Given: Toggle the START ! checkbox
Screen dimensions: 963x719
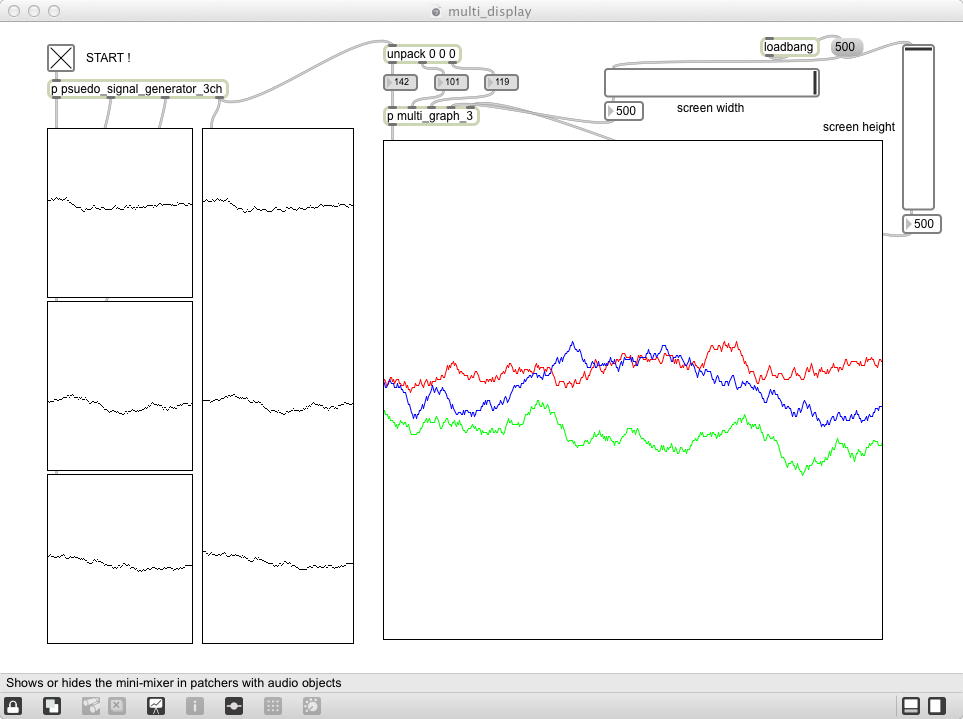Looking at the screenshot, I should coord(61,58).
